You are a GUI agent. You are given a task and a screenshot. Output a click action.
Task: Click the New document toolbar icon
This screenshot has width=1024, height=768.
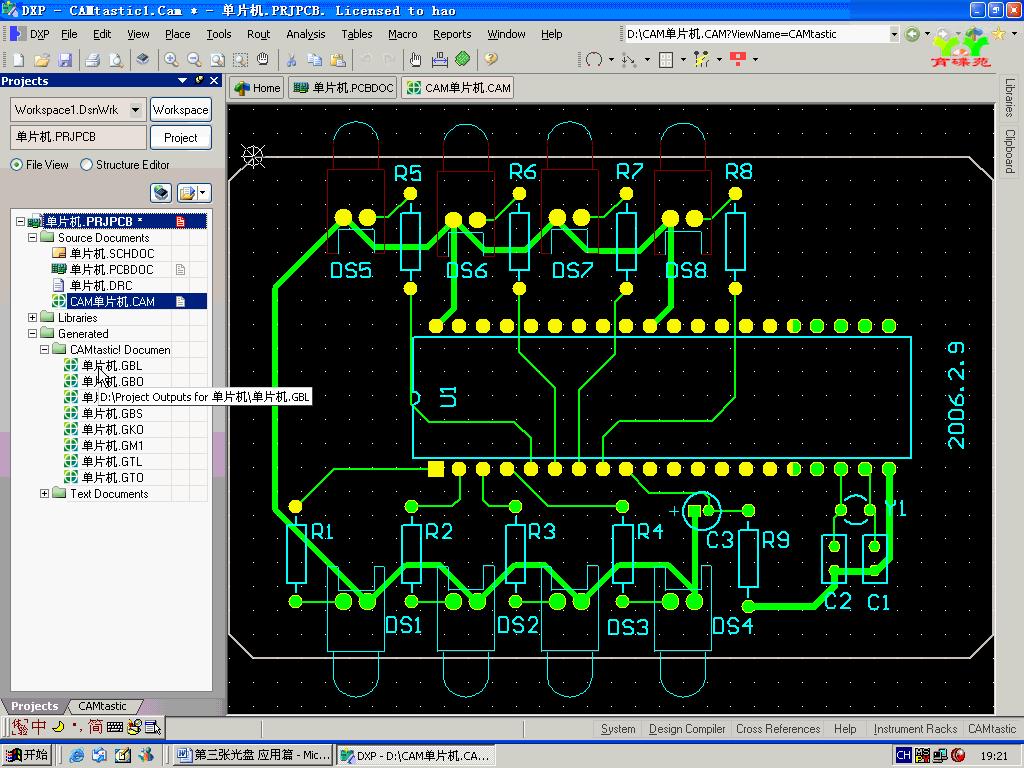point(18,60)
